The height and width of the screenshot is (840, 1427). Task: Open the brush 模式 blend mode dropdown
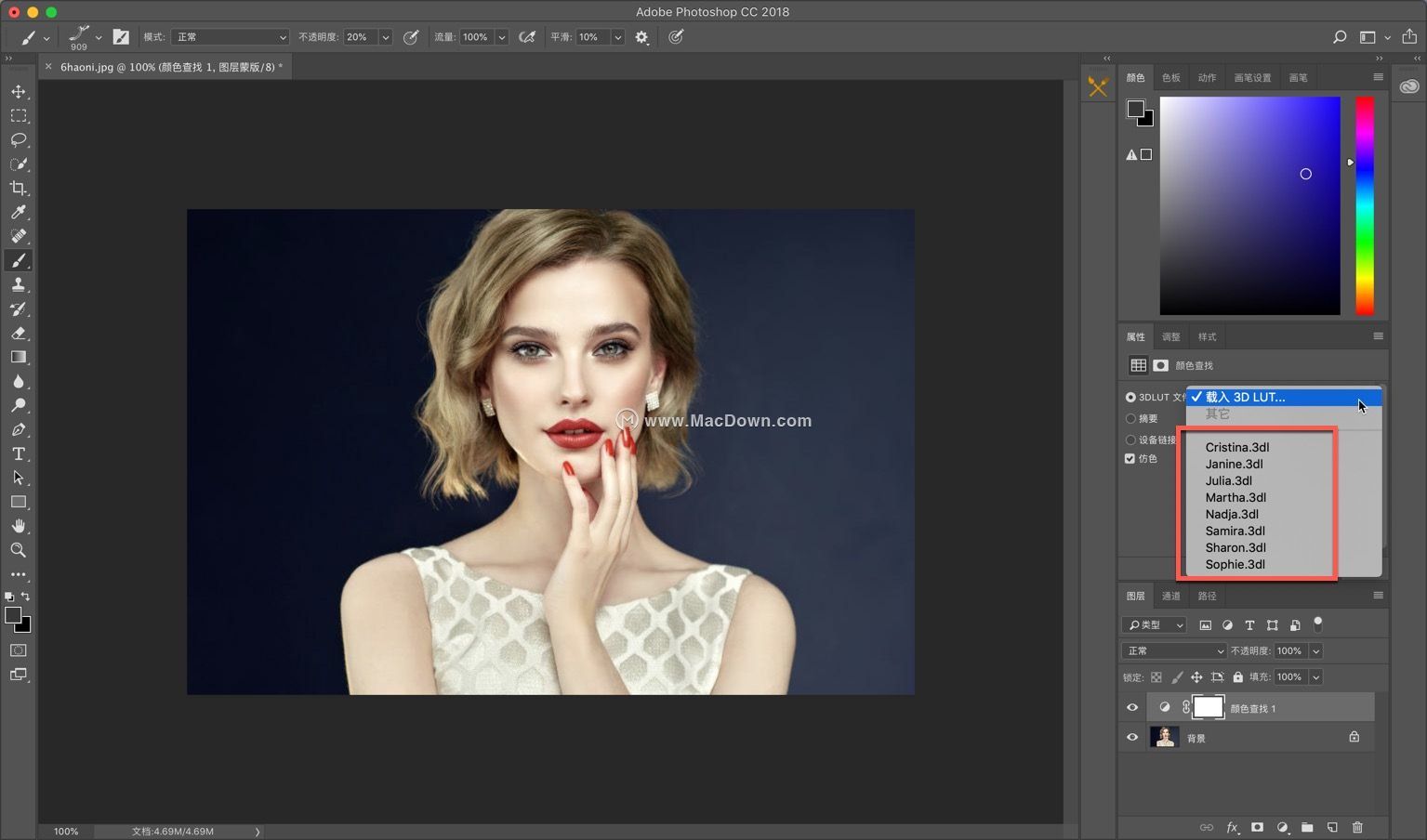[x=230, y=37]
